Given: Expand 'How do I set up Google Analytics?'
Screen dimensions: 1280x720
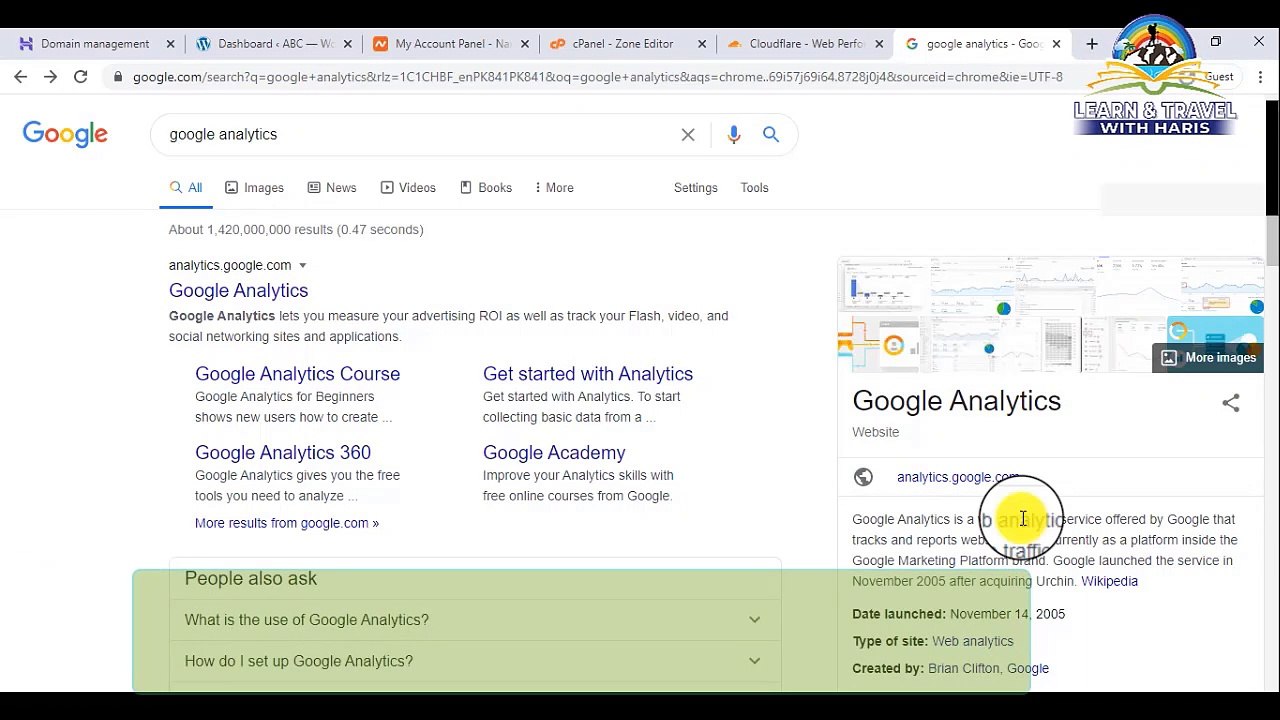Looking at the screenshot, I should pyautogui.click(x=474, y=661).
